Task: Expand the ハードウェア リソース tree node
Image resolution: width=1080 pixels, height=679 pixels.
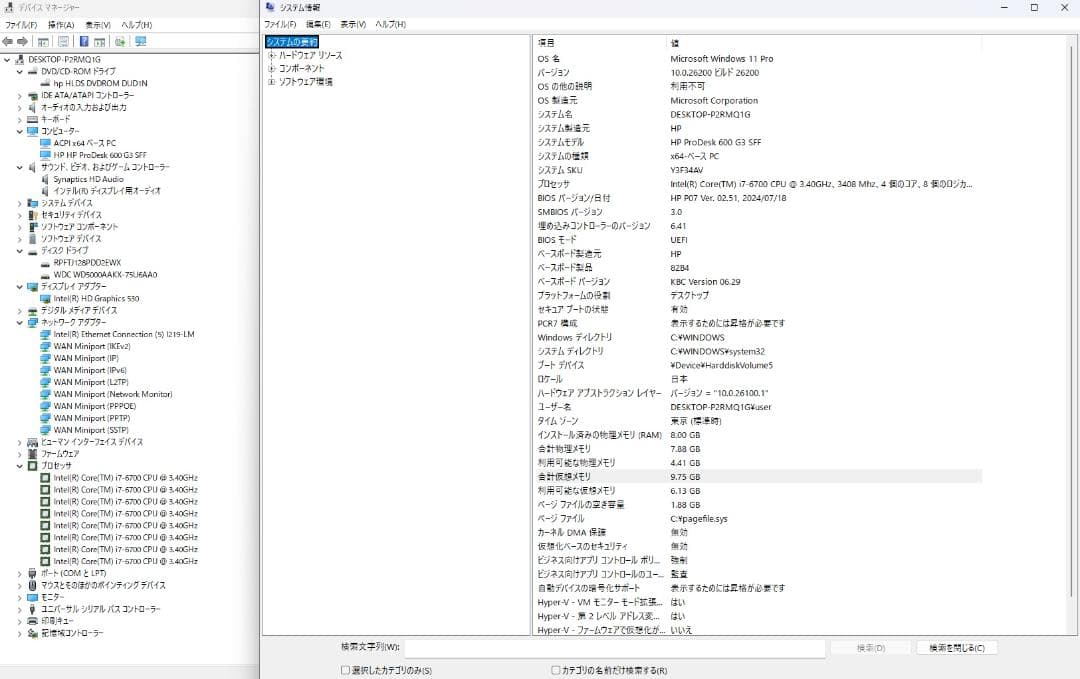Action: (x=273, y=54)
